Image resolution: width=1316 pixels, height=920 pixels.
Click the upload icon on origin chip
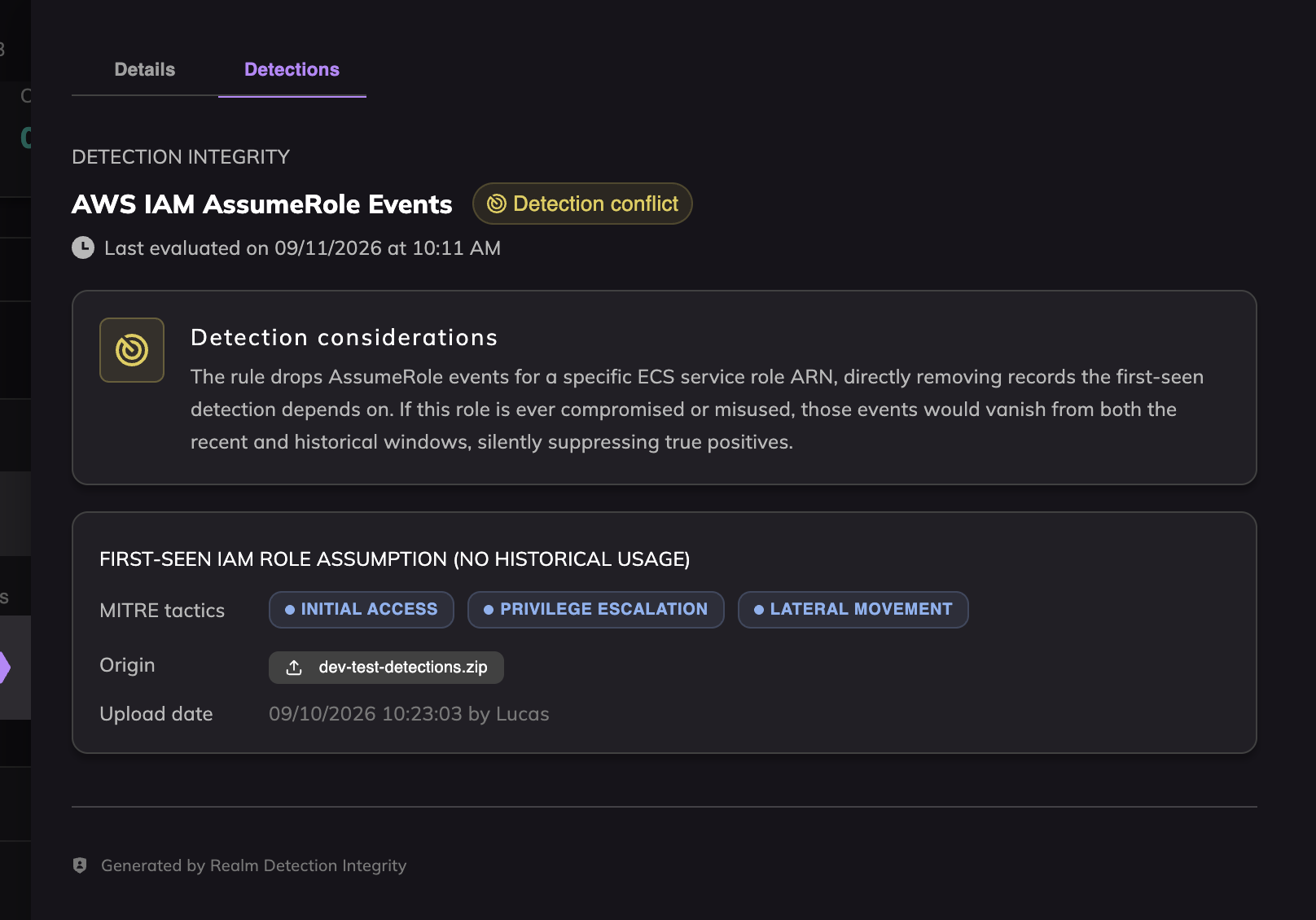tap(294, 668)
